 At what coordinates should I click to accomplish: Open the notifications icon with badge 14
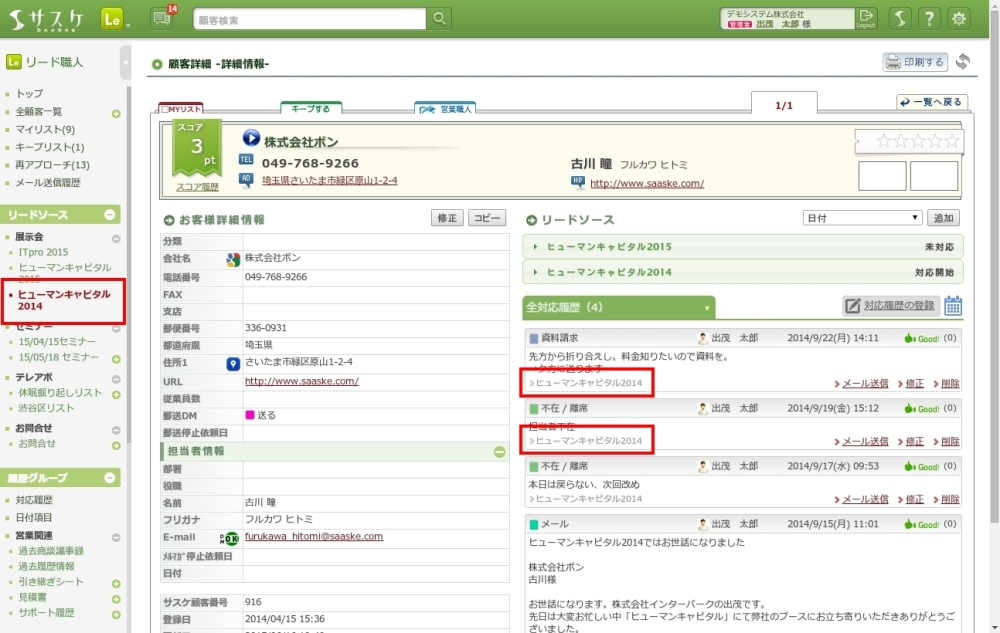point(161,19)
